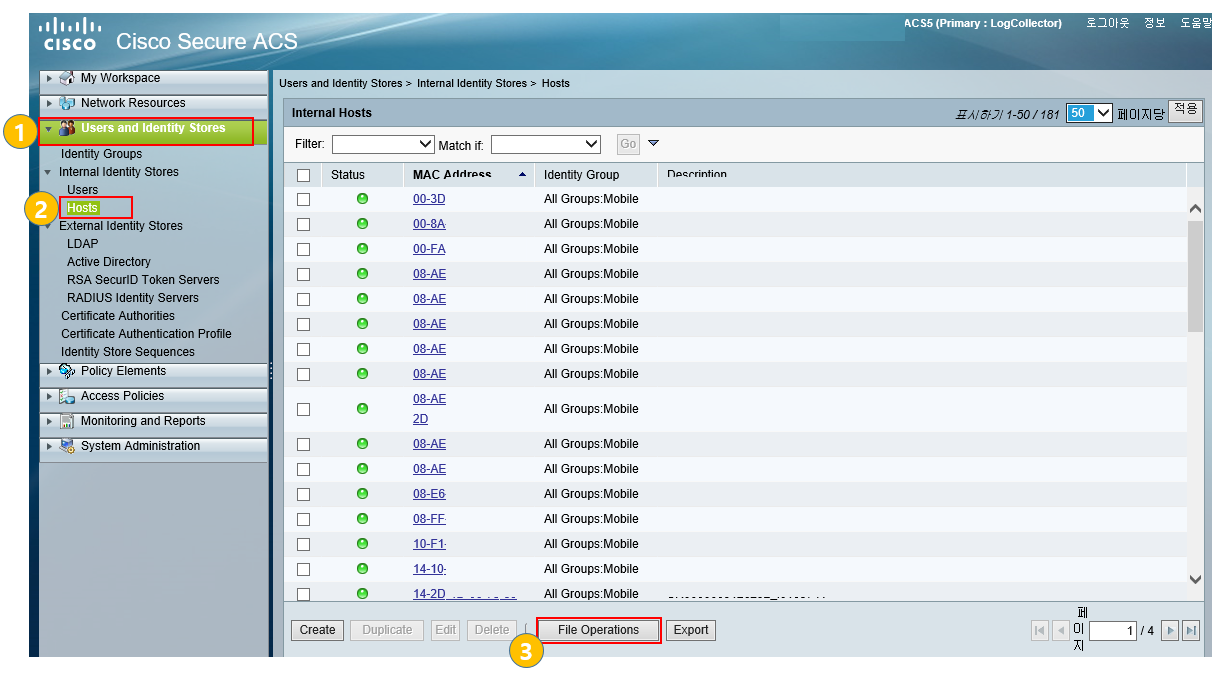This screenshot has width=1217, height=675.
Task: Open the Match if dropdown
Action: [x=546, y=144]
